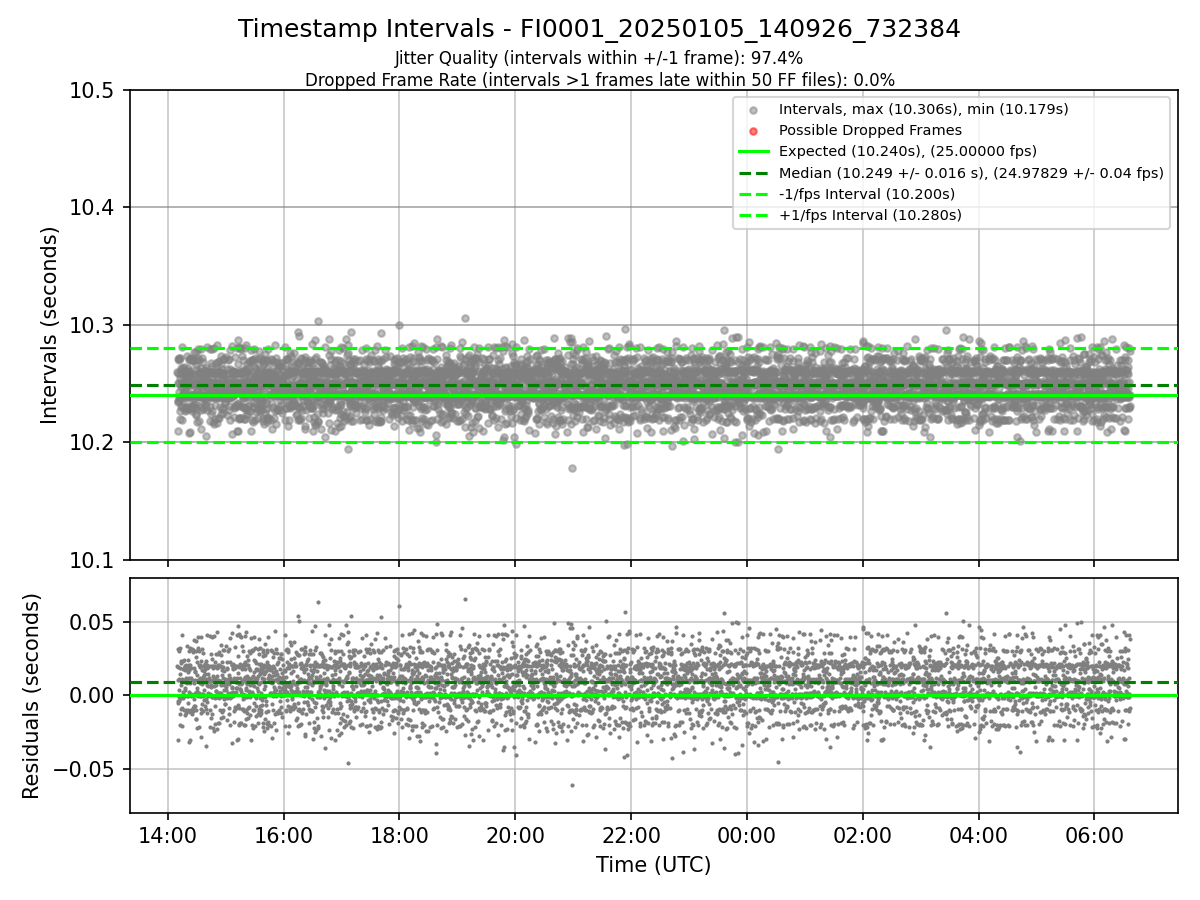
Task: Click the 16:00 time tick label
Action: coord(284,834)
